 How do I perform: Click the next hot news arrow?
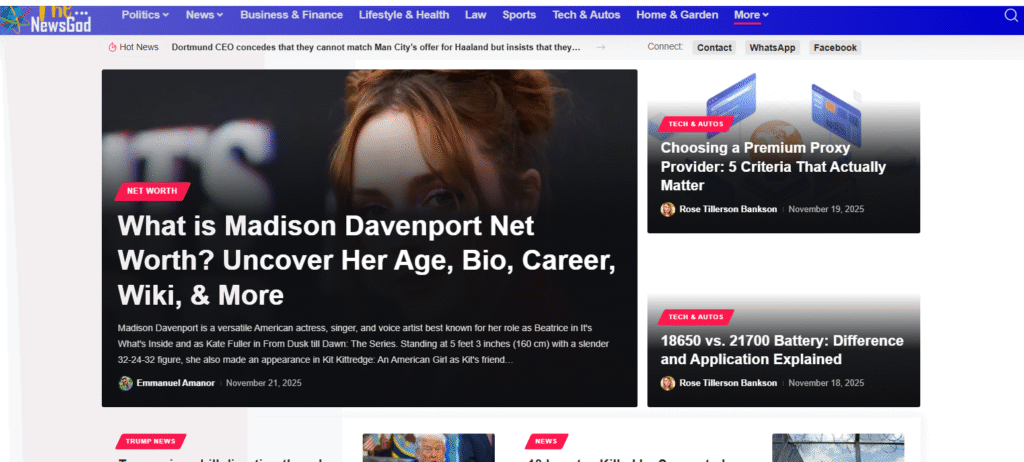click(x=601, y=47)
